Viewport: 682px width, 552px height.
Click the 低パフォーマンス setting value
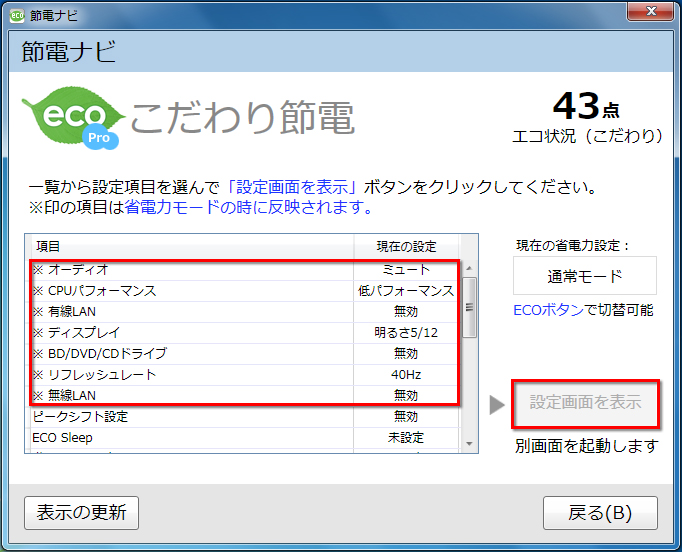coord(406,291)
